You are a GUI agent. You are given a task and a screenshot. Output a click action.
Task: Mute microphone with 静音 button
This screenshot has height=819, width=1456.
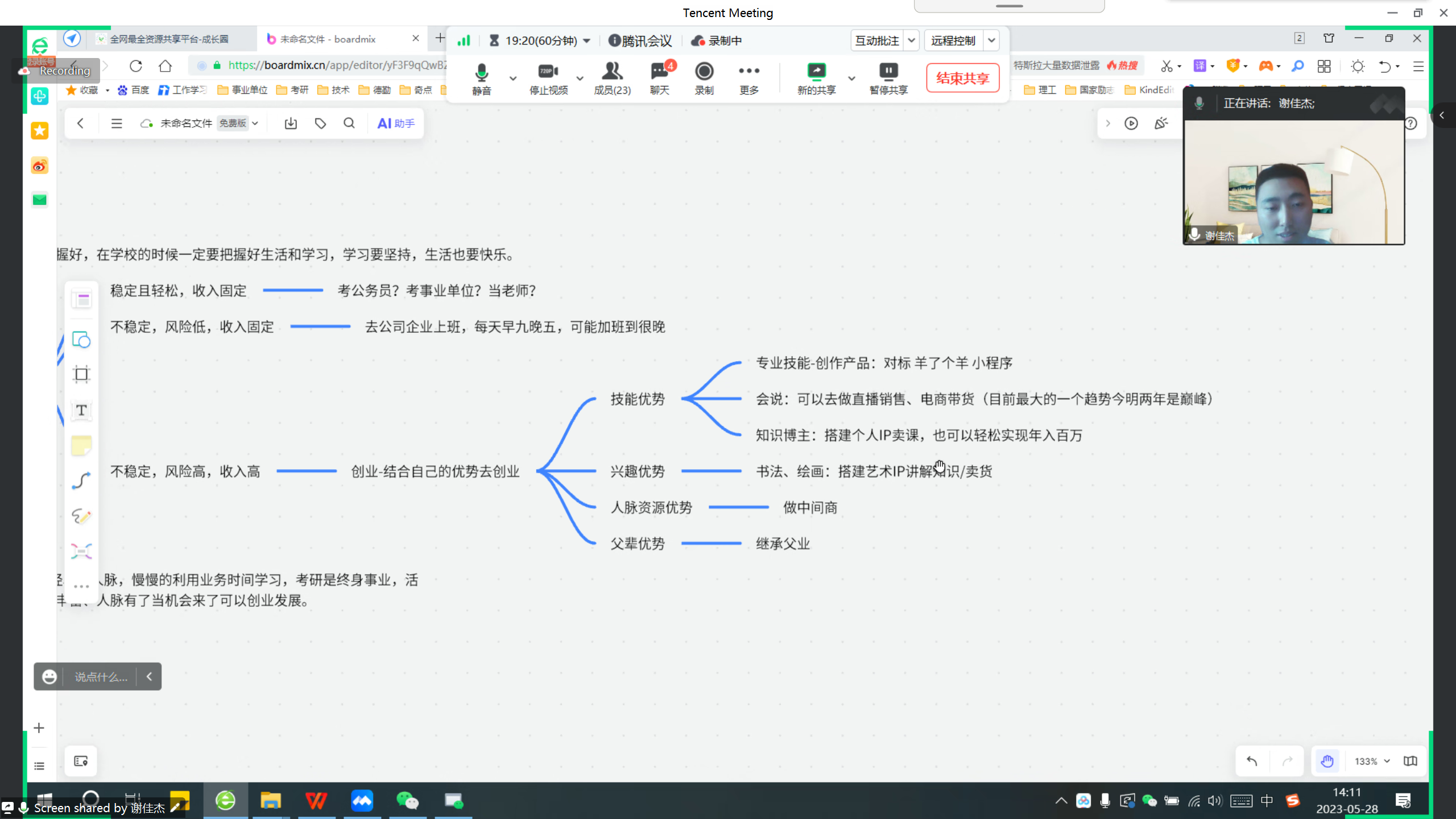[x=481, y=78]
